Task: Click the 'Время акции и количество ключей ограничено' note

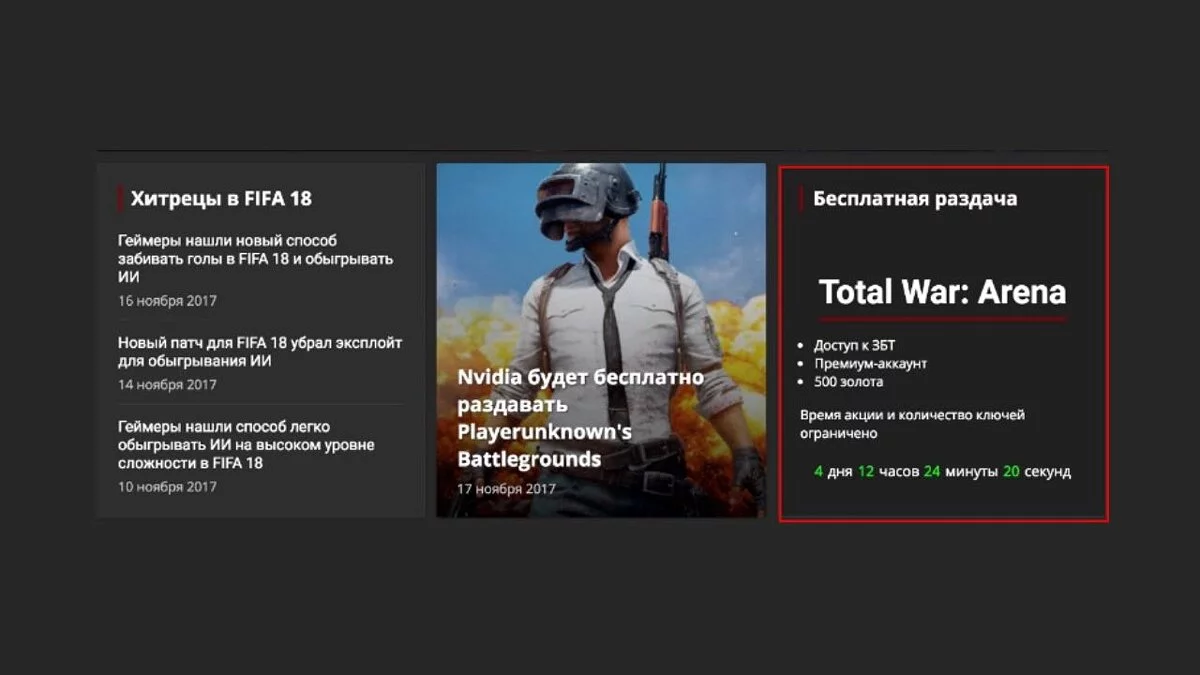Action: (x=912, y=424)
